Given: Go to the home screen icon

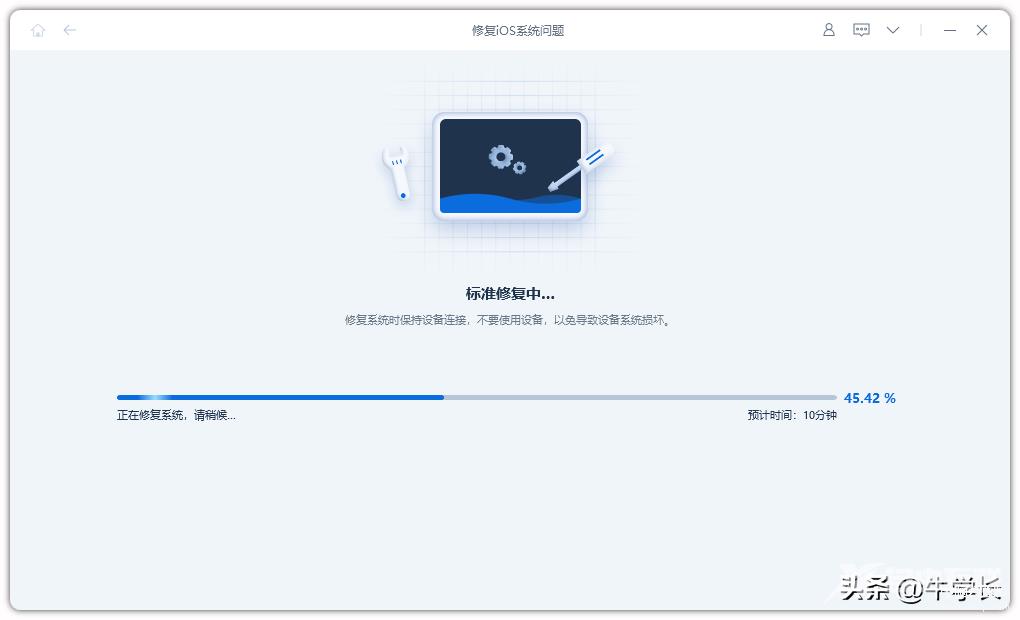Looking at the screenshot, I should coord(38,31).
